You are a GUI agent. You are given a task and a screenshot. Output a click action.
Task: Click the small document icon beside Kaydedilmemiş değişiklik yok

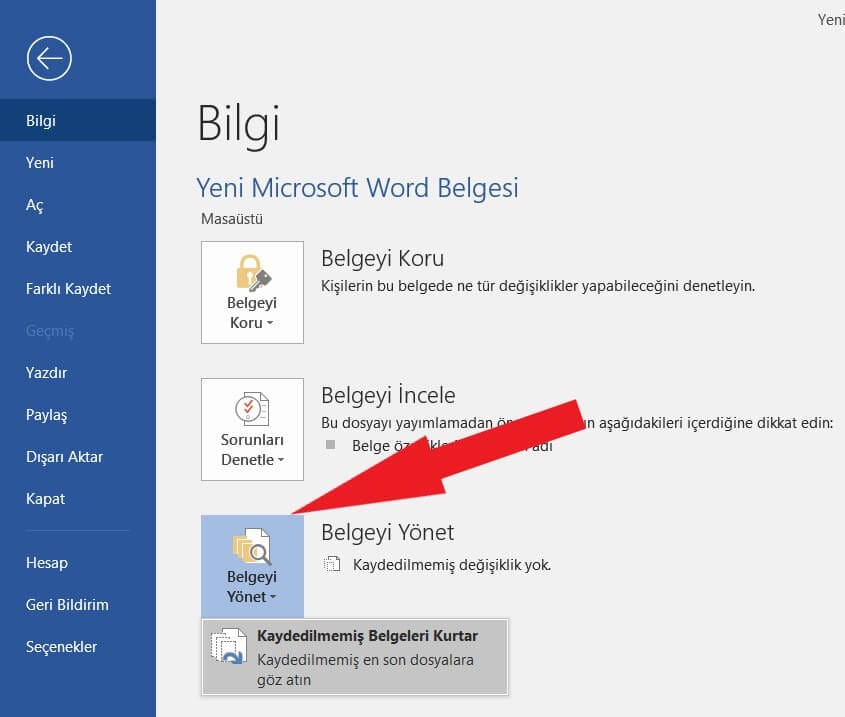pos(332,565)
